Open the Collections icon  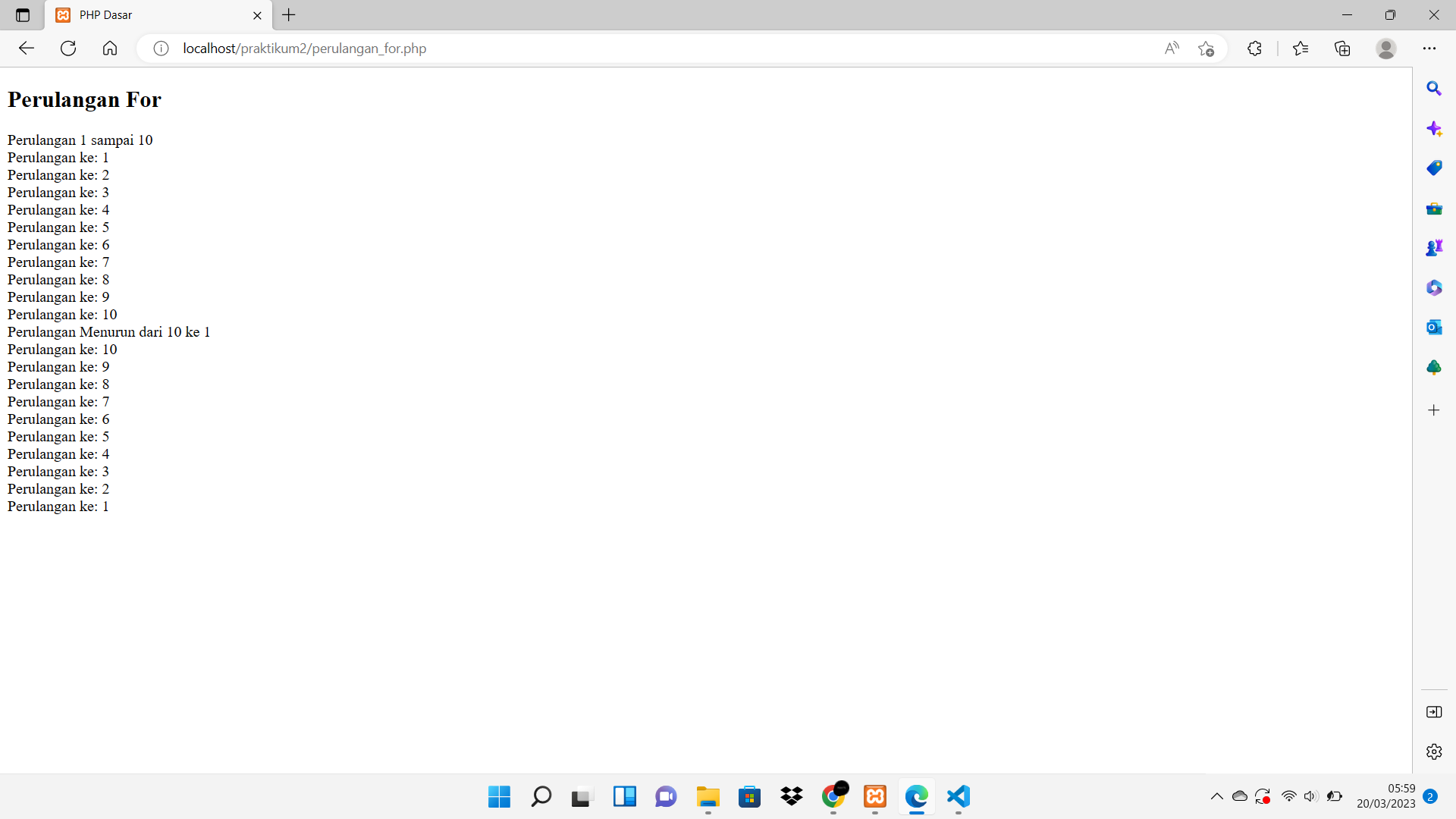pos(1342,49)
